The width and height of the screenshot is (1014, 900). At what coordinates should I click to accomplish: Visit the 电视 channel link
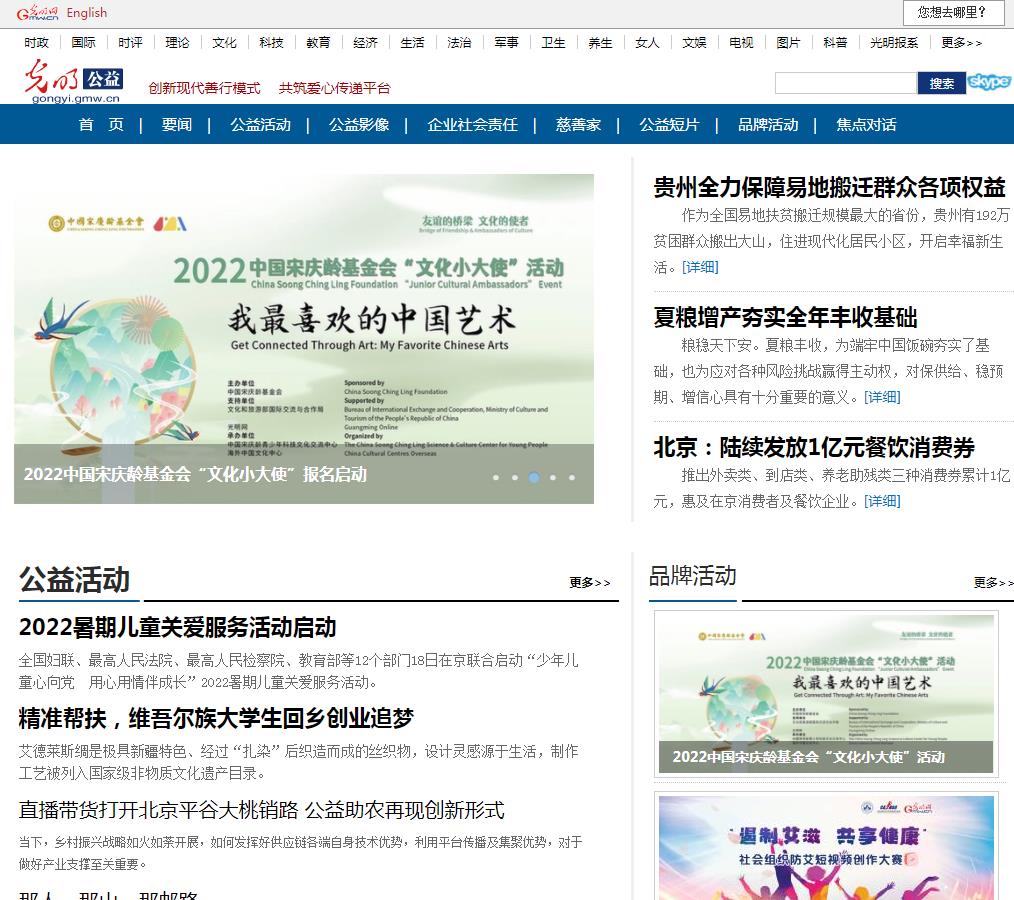[741, 43]
